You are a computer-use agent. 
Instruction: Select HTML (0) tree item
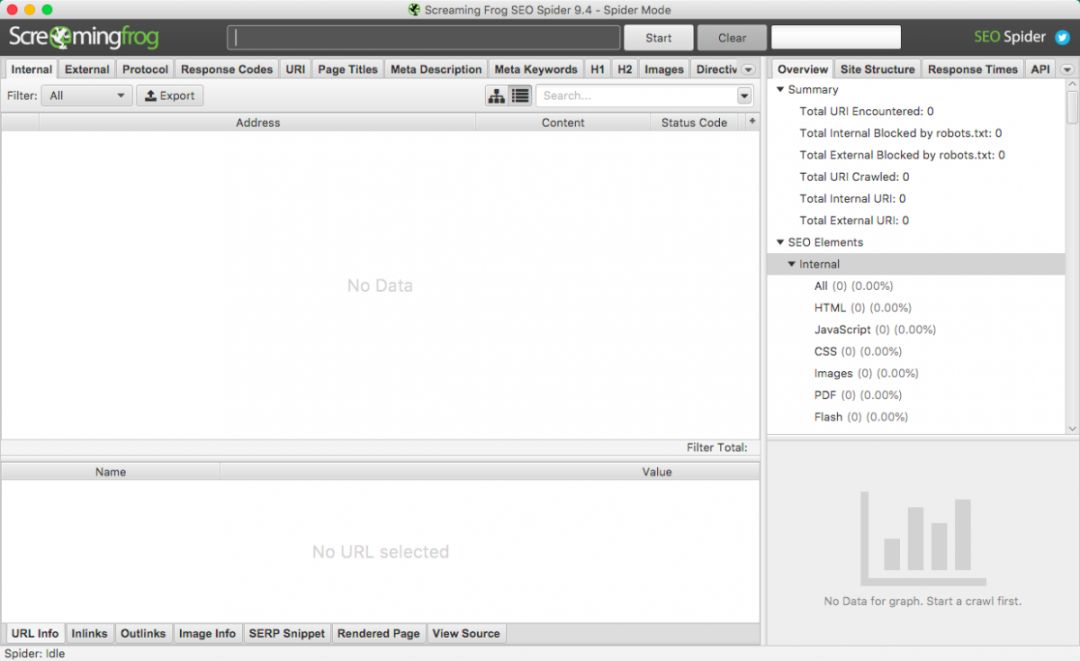coord(862,308)
